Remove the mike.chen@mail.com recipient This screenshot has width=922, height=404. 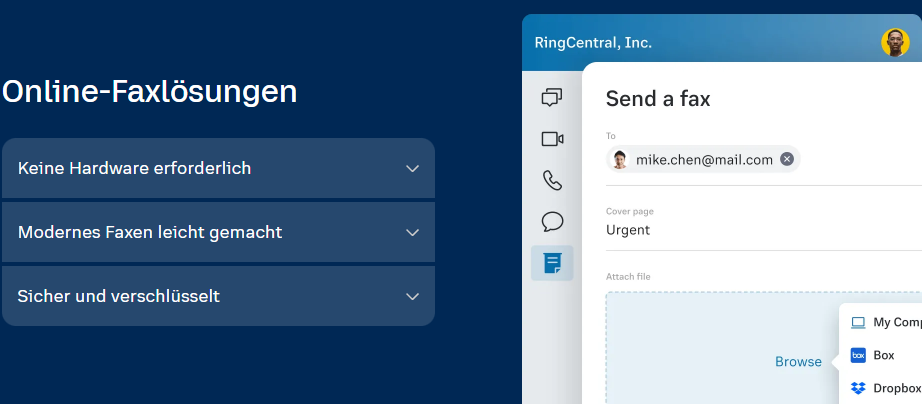click(787, 159)
